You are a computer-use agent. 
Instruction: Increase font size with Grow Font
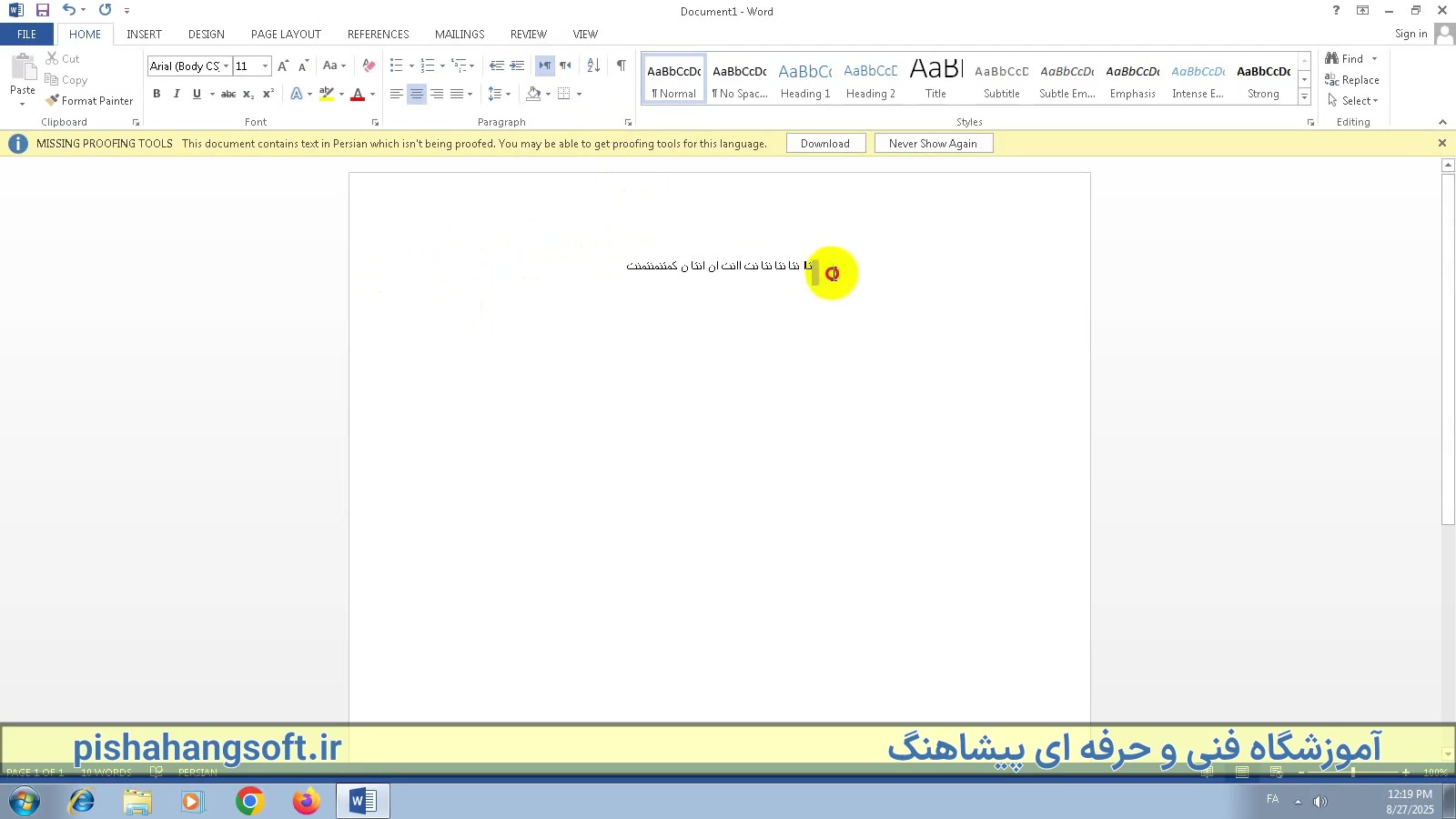click(x=283, y=66)
